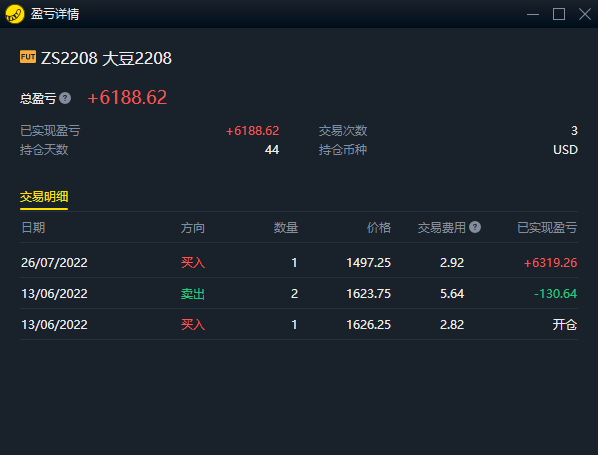Image resolution: width=598 pixels, height=455 pixels.
Task: Click the +6319.26 realized profit value
Action: [x=550, y=262]
